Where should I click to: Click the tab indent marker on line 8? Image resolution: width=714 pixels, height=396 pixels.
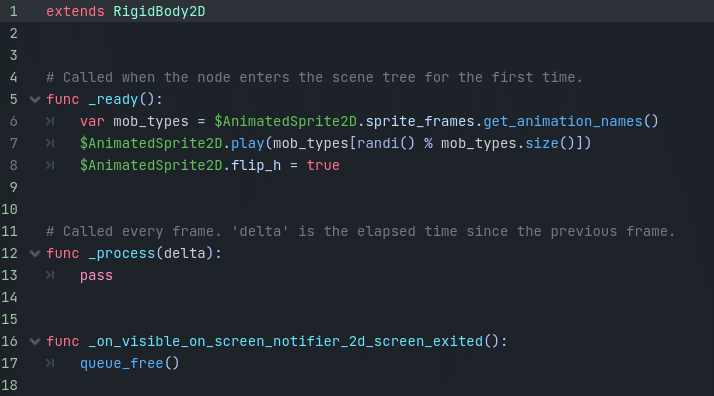pyautogui.click(x=50, y=165)
